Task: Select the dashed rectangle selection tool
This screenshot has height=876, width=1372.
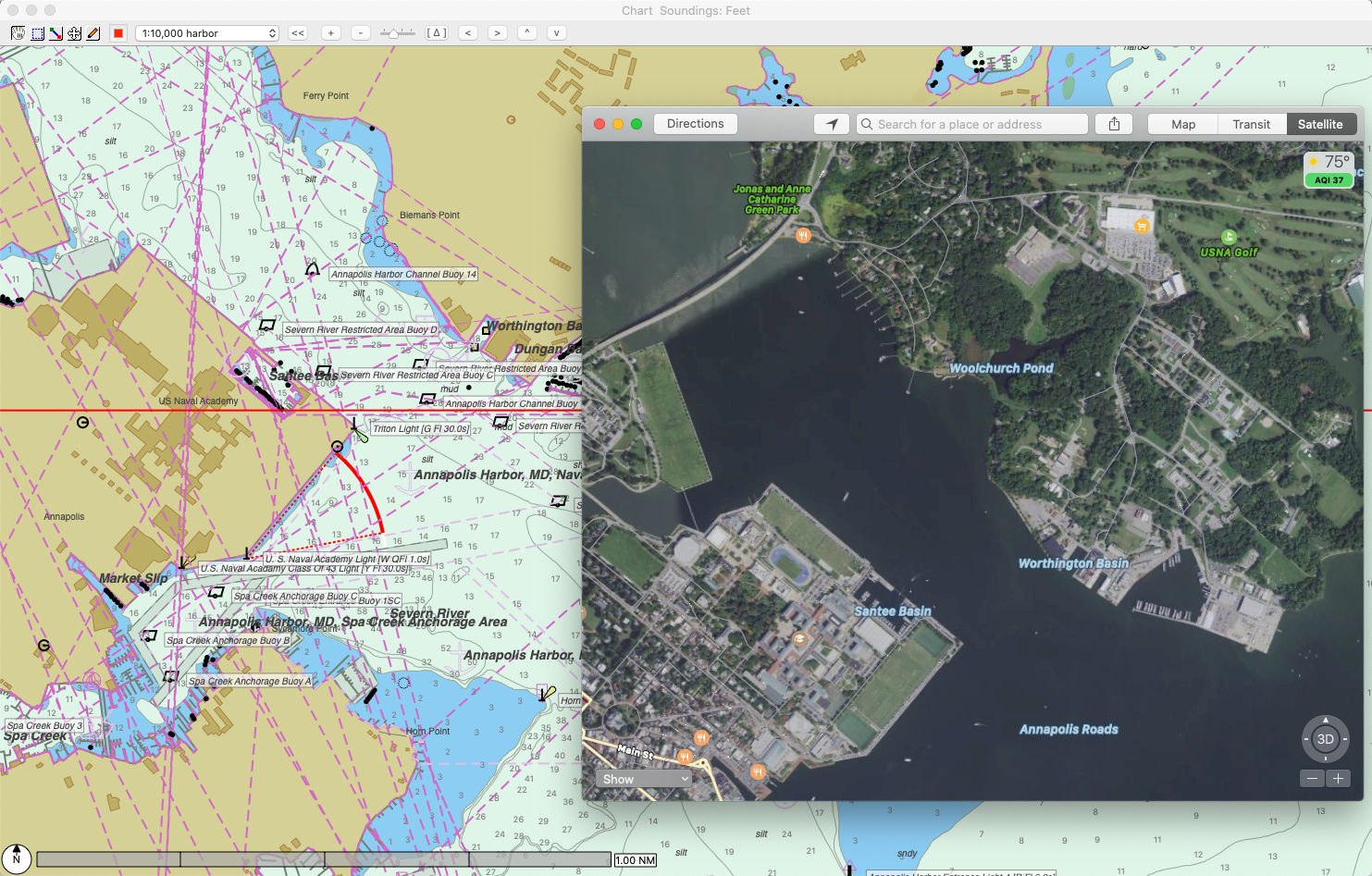Action: [x=37, y=33]
